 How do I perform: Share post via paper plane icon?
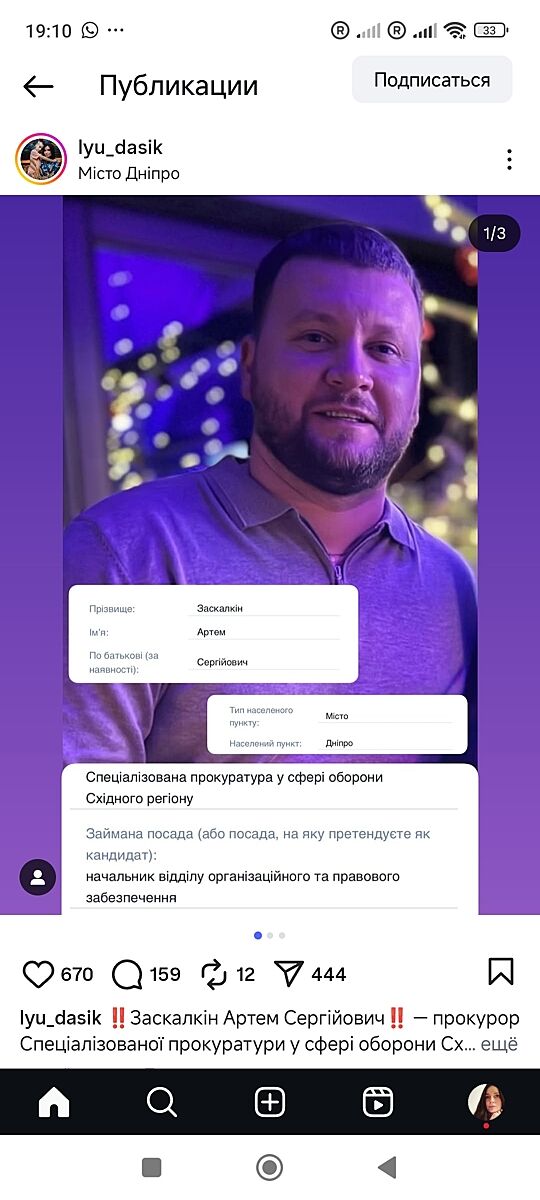288,973
